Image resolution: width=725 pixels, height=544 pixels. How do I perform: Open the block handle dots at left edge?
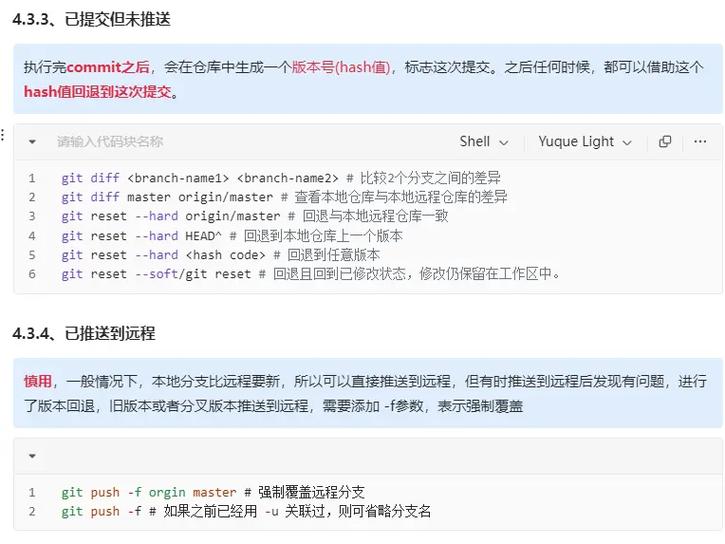[x=3, y=135]
